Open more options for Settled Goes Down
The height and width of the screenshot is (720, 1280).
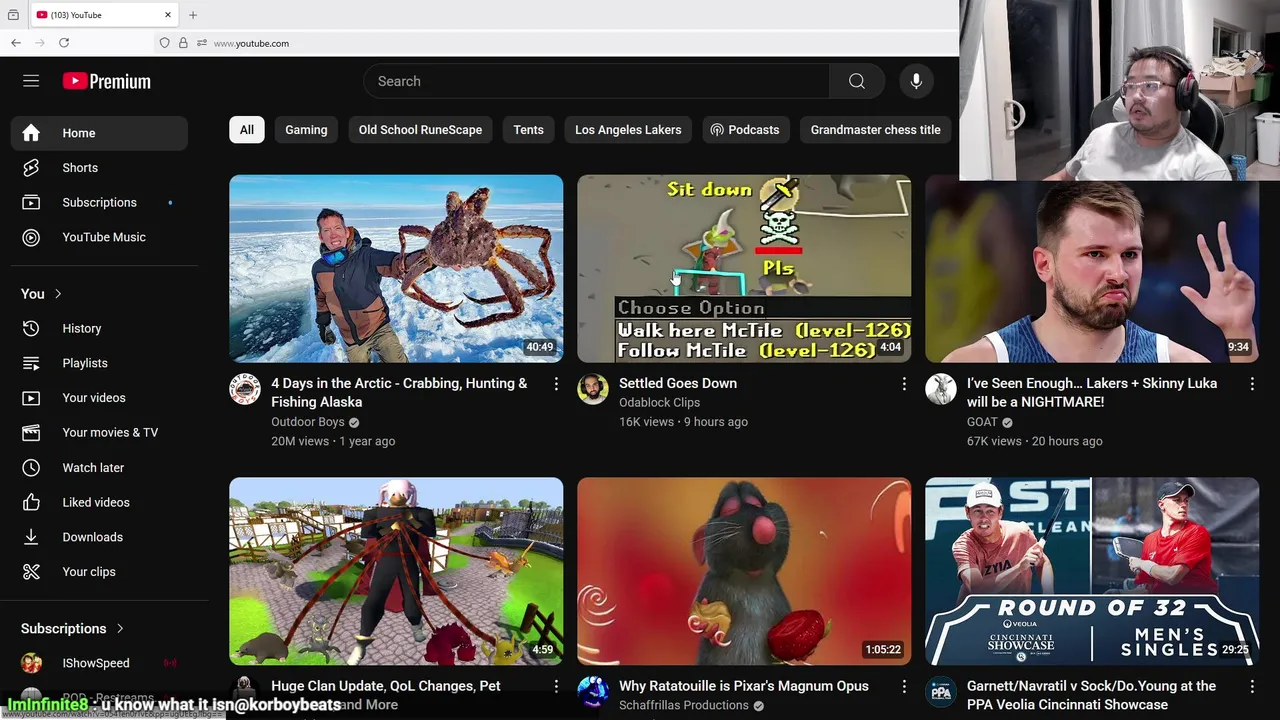click(904, 384)
